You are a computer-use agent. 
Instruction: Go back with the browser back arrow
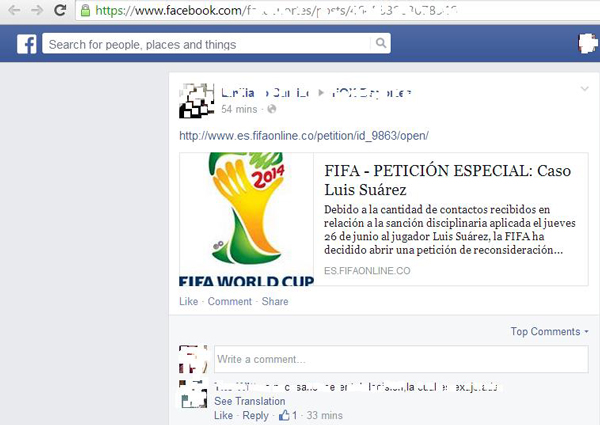[x=15, y=10]
